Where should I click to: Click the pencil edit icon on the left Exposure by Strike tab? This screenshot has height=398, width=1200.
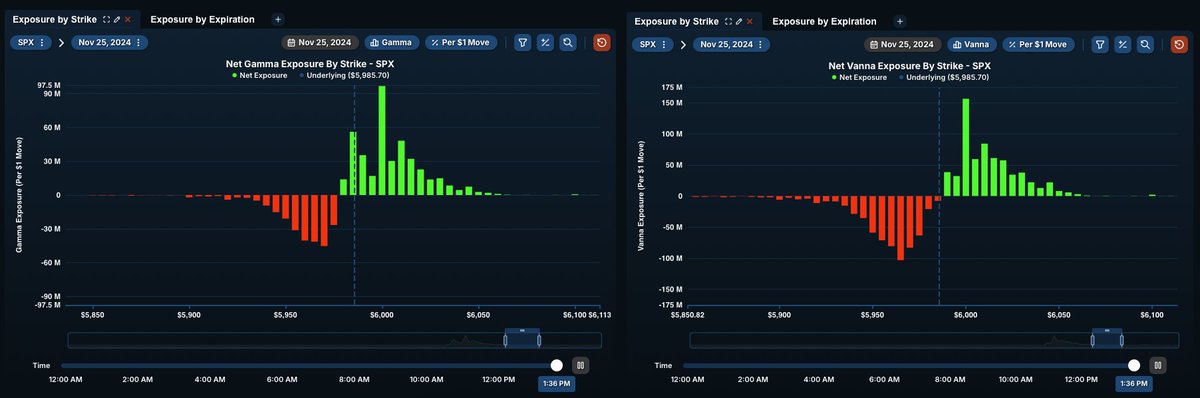tap(117, 19)
